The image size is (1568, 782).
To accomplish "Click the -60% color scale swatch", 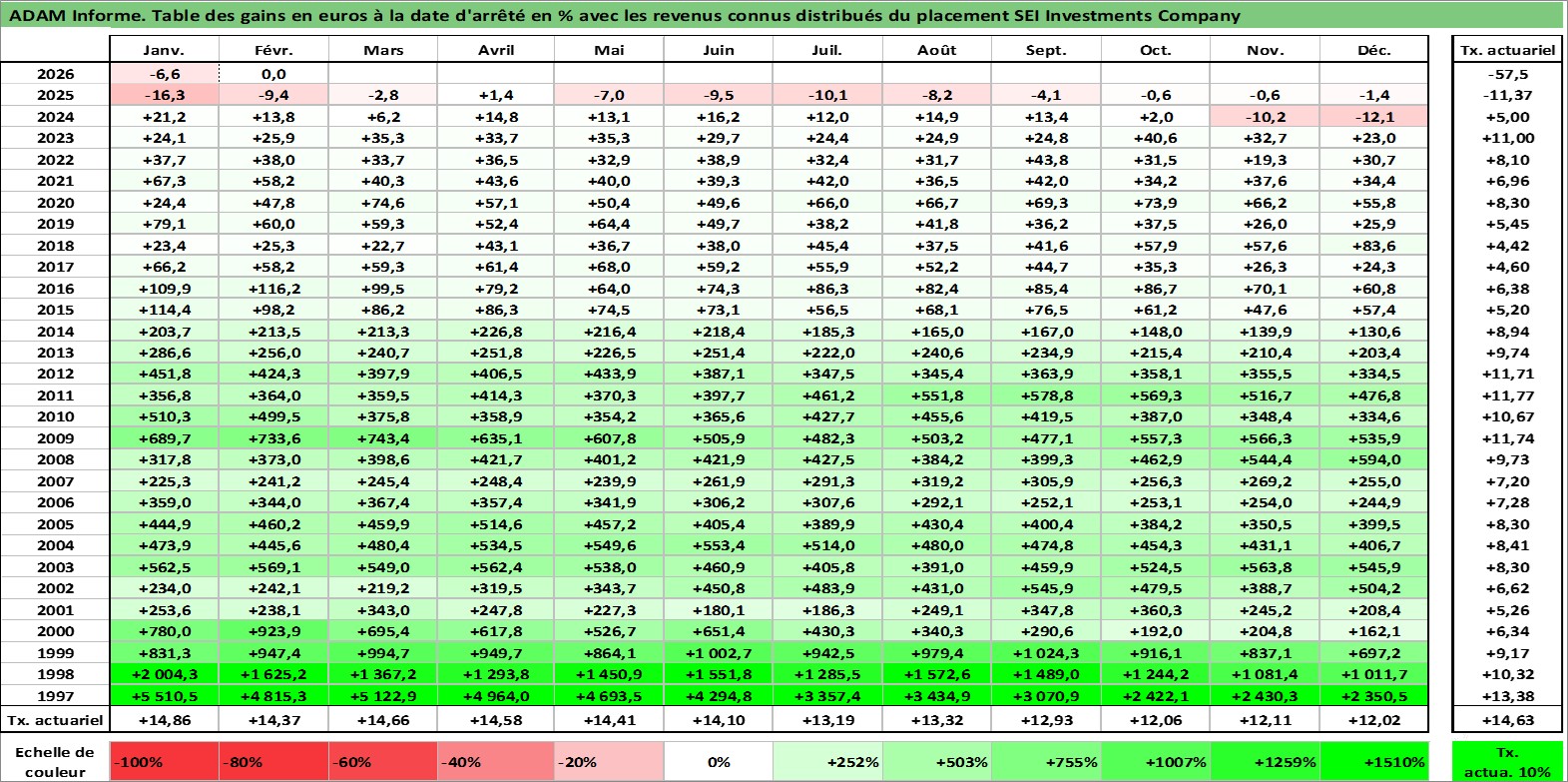I will (382, 761).
